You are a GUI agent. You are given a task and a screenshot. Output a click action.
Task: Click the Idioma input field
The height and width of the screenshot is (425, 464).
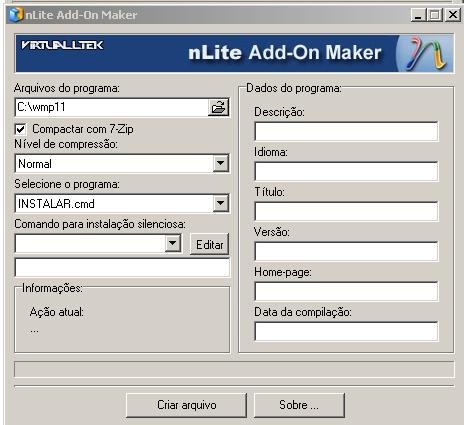346,171
